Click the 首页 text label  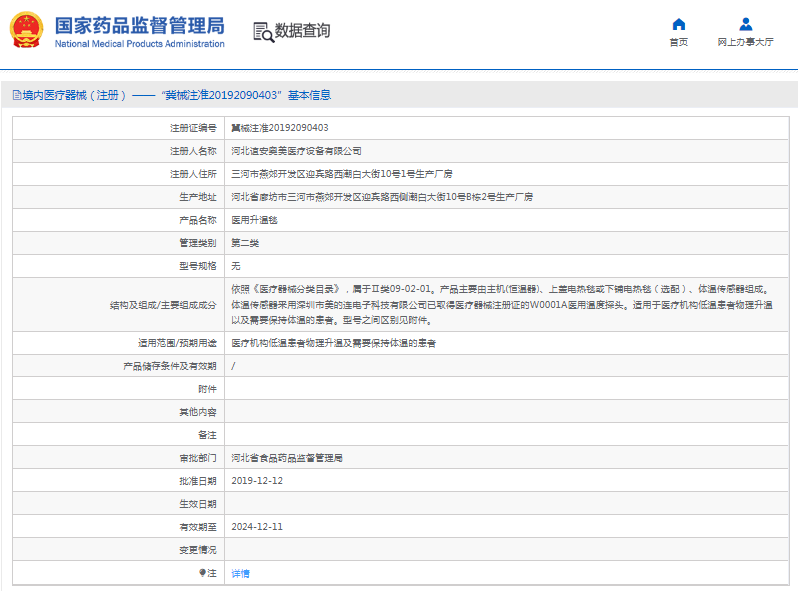[678, 43]
